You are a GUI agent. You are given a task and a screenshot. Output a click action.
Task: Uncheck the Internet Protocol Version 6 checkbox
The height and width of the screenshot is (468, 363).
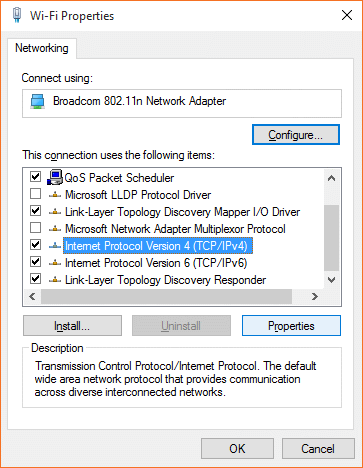[35, 262]
